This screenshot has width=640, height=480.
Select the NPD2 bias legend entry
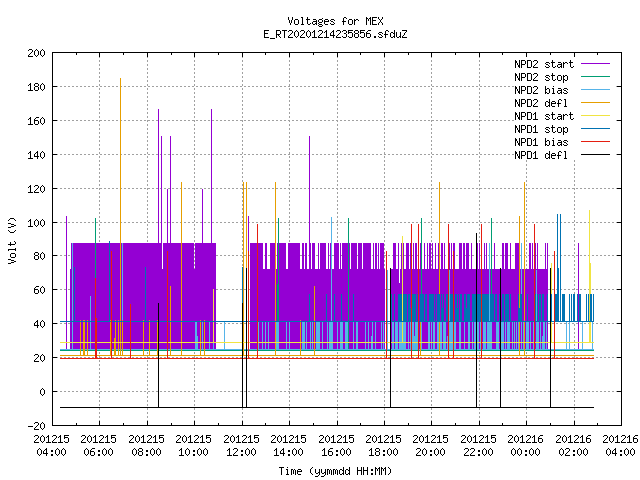coord(541,90)
